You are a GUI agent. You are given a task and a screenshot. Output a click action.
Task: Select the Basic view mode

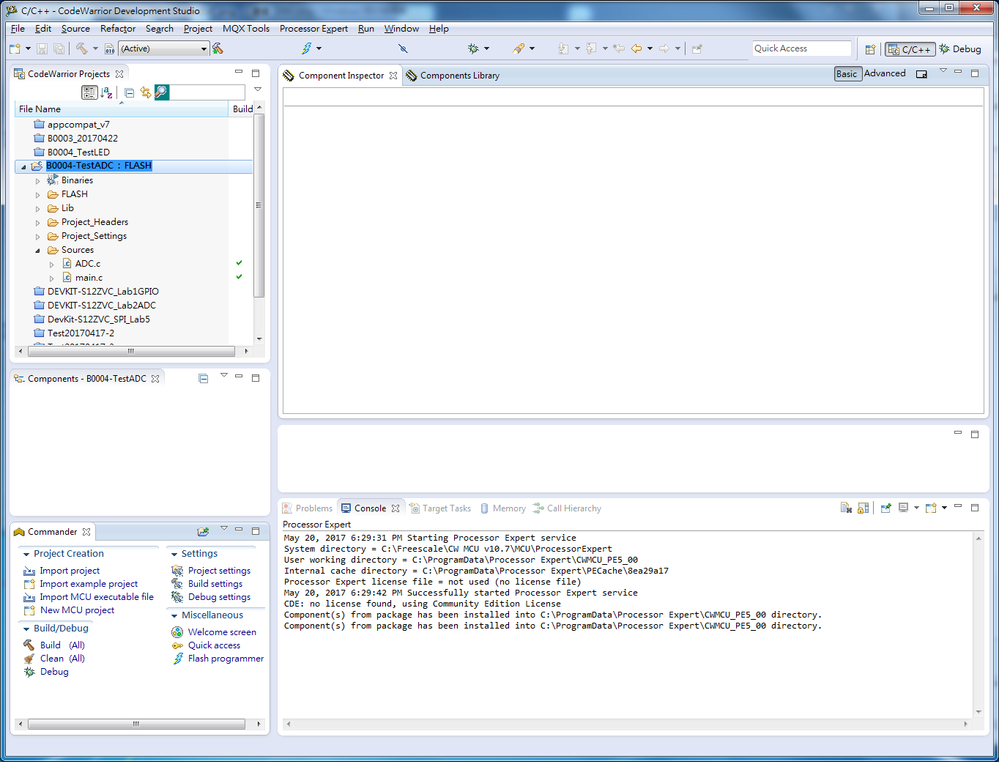click(x=847, y=74)
